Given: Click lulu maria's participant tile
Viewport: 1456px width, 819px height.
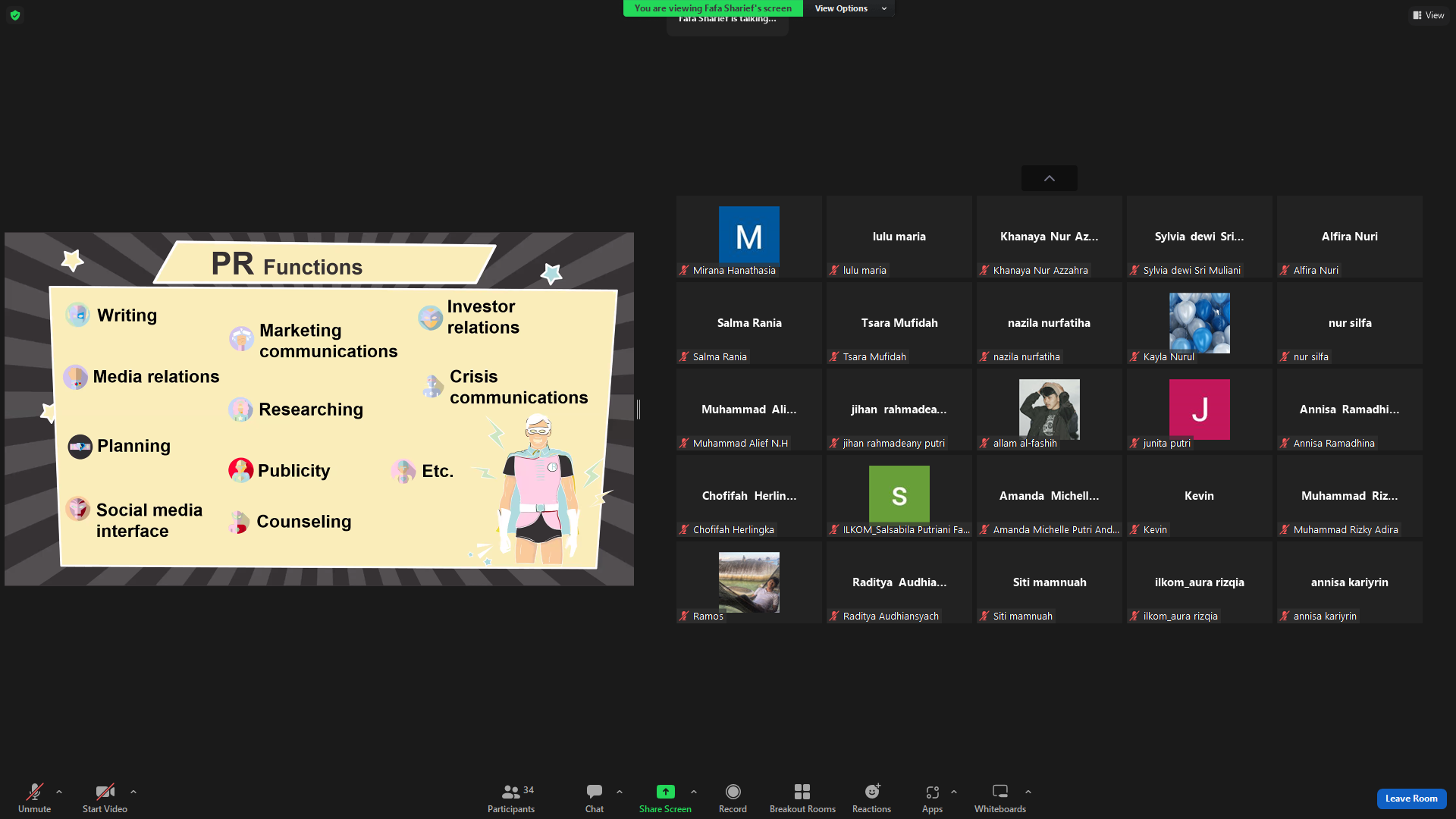Looking at the screenshot, I should (899, 237).
